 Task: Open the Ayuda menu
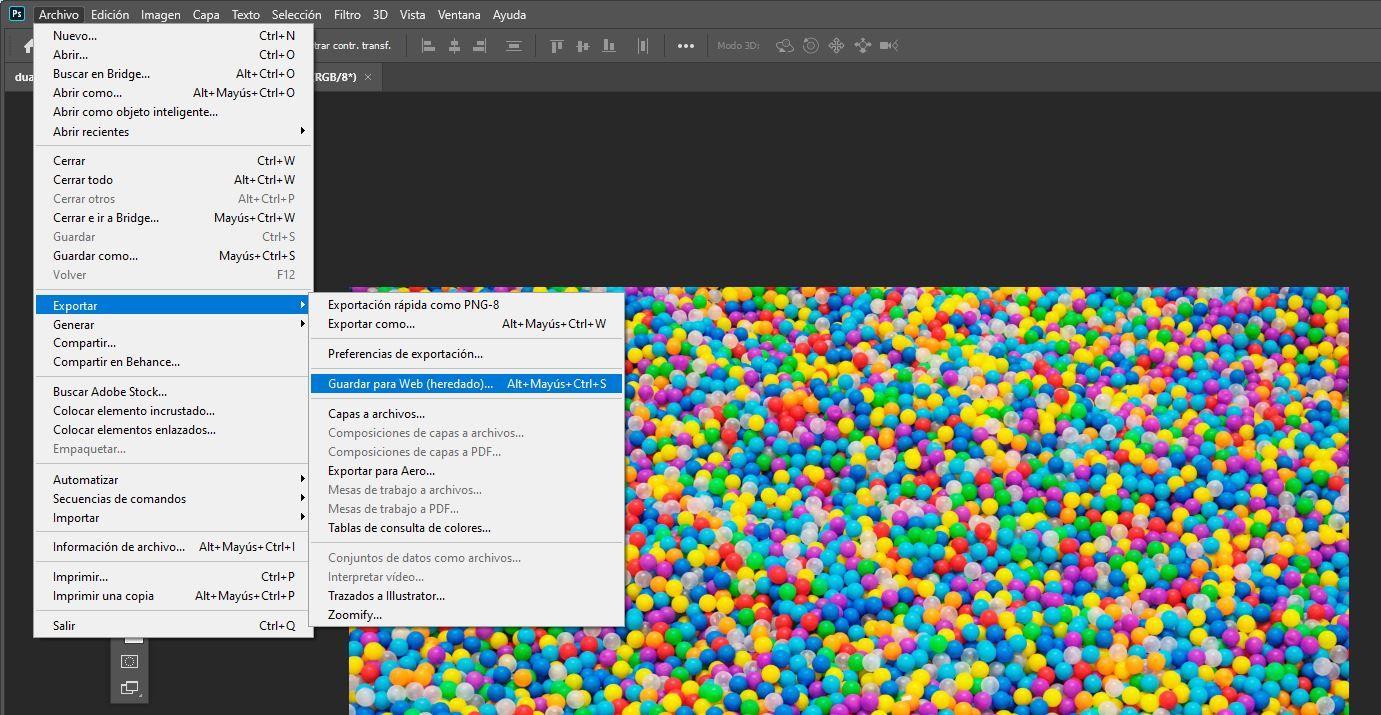509,15
